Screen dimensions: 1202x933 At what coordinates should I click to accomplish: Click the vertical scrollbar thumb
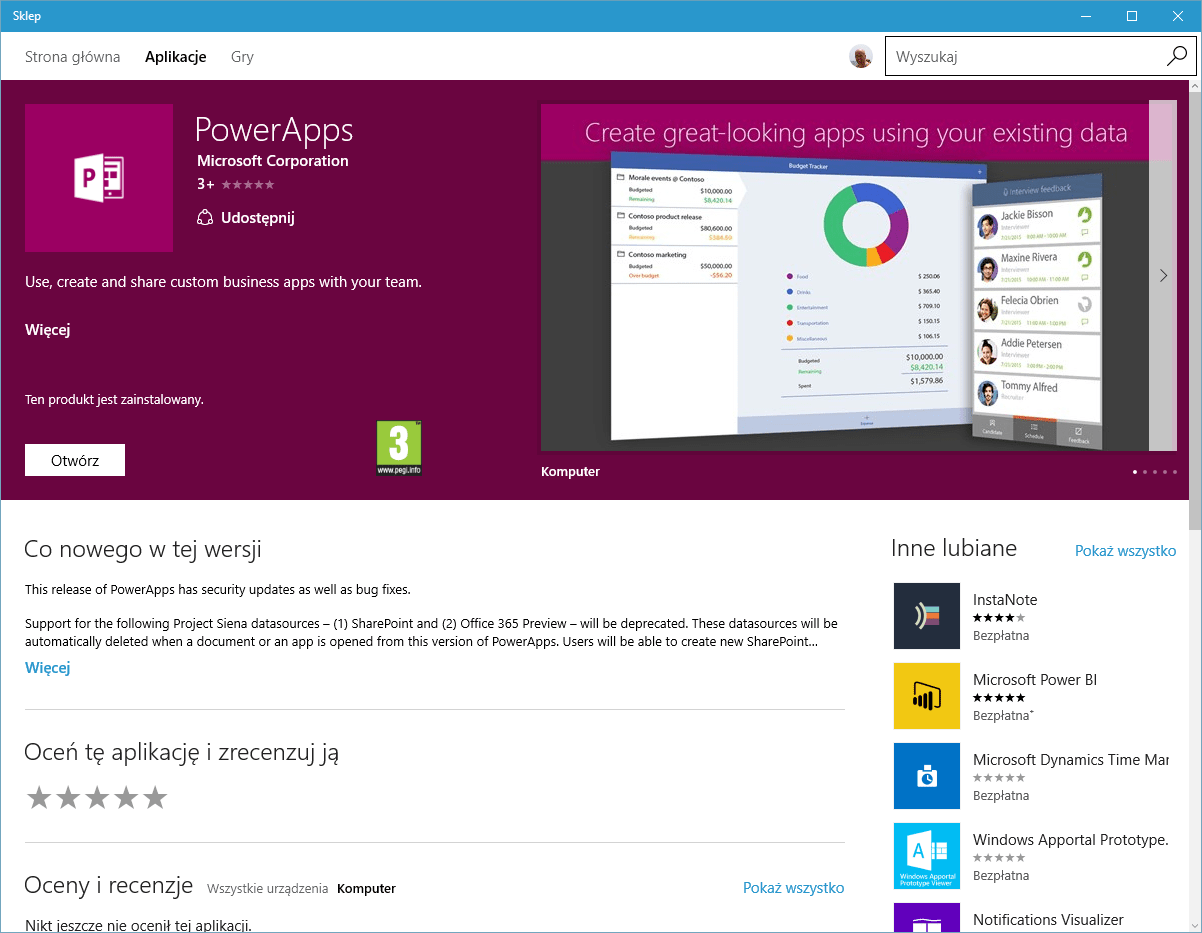click(x=1195, y=310)
